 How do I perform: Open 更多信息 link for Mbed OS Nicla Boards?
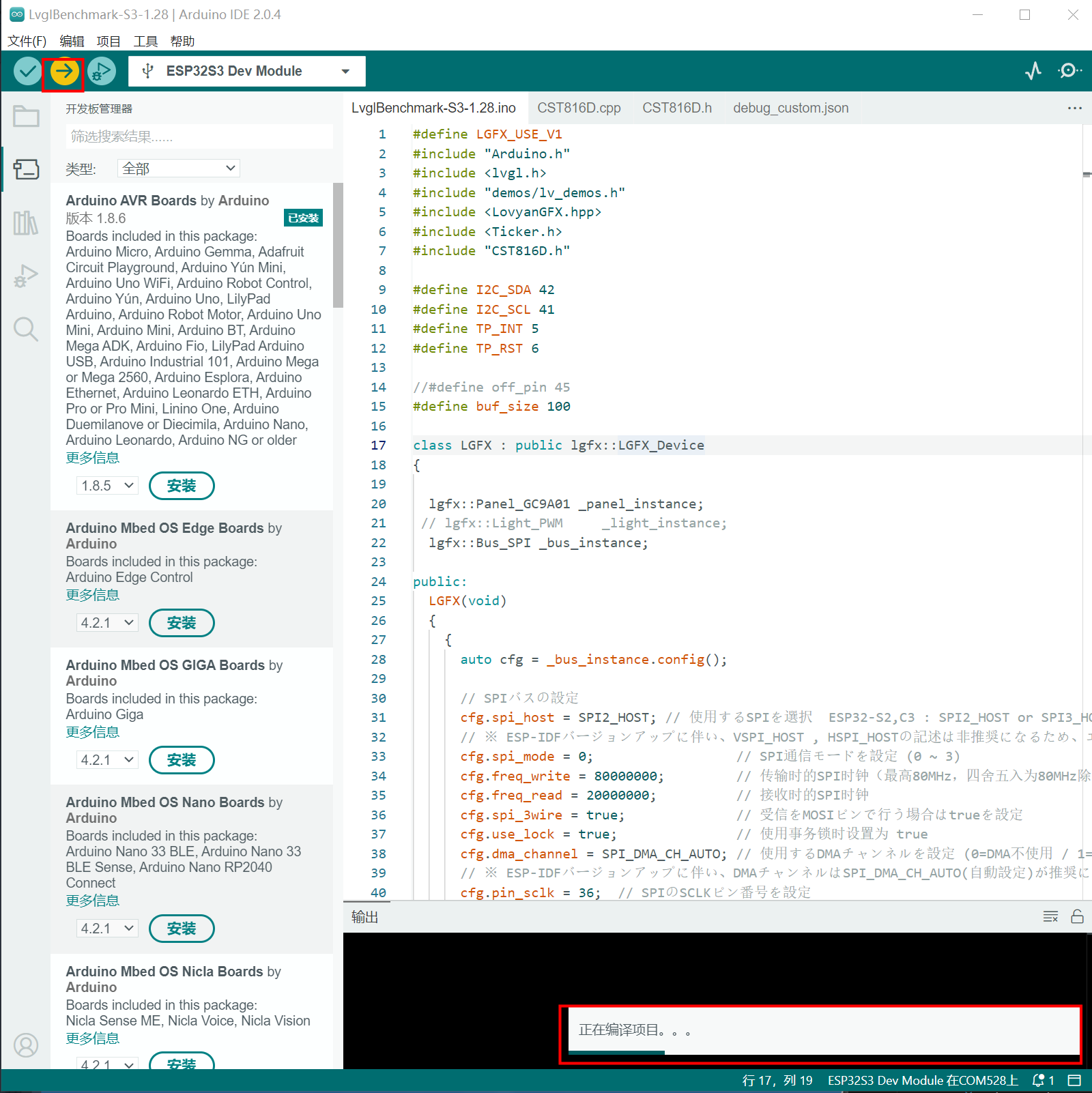pos(93,1038)
